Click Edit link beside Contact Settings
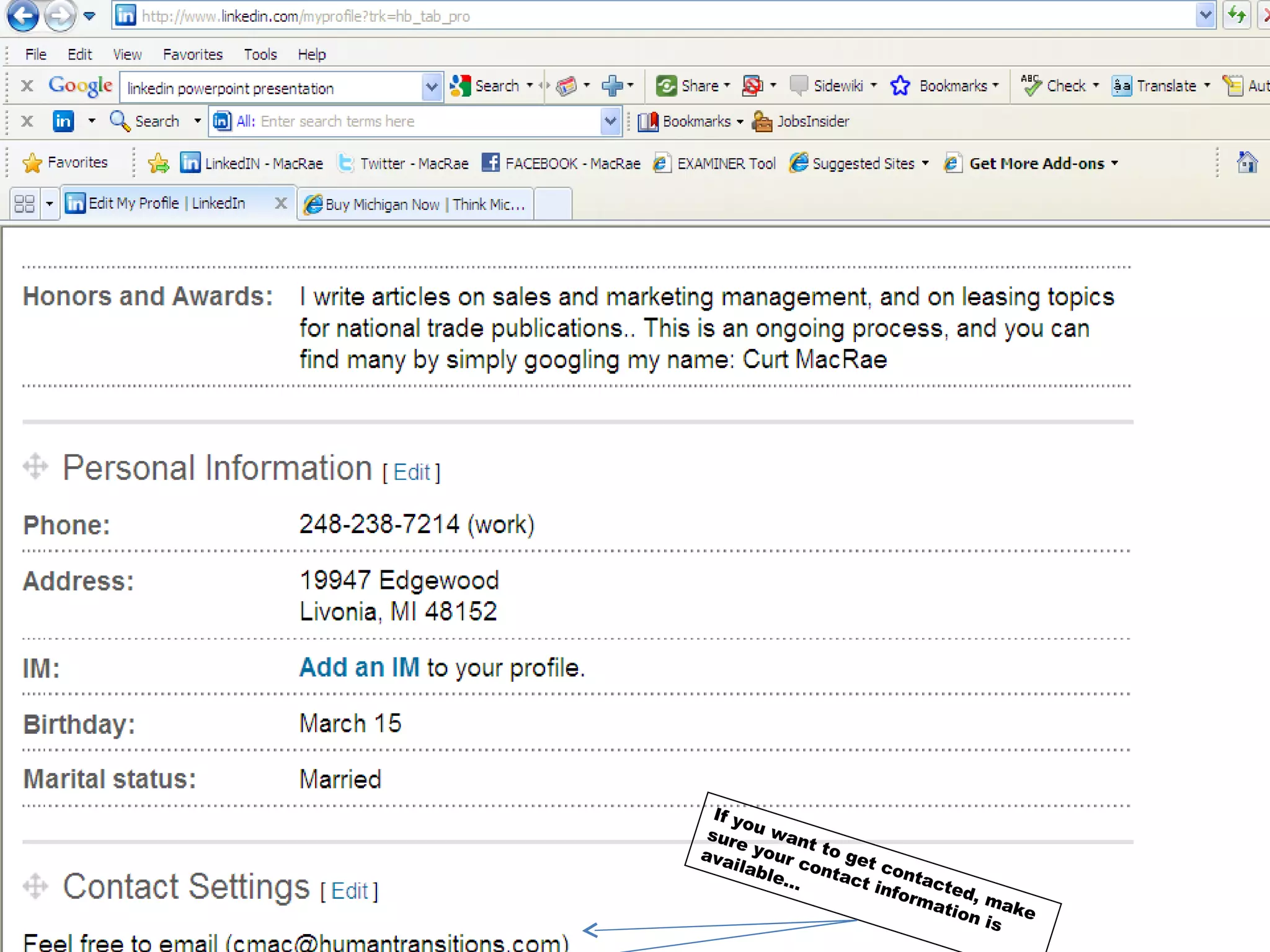Image resolution: width=1270 pixels, height=952 pixels. click(x=350, y=891)
